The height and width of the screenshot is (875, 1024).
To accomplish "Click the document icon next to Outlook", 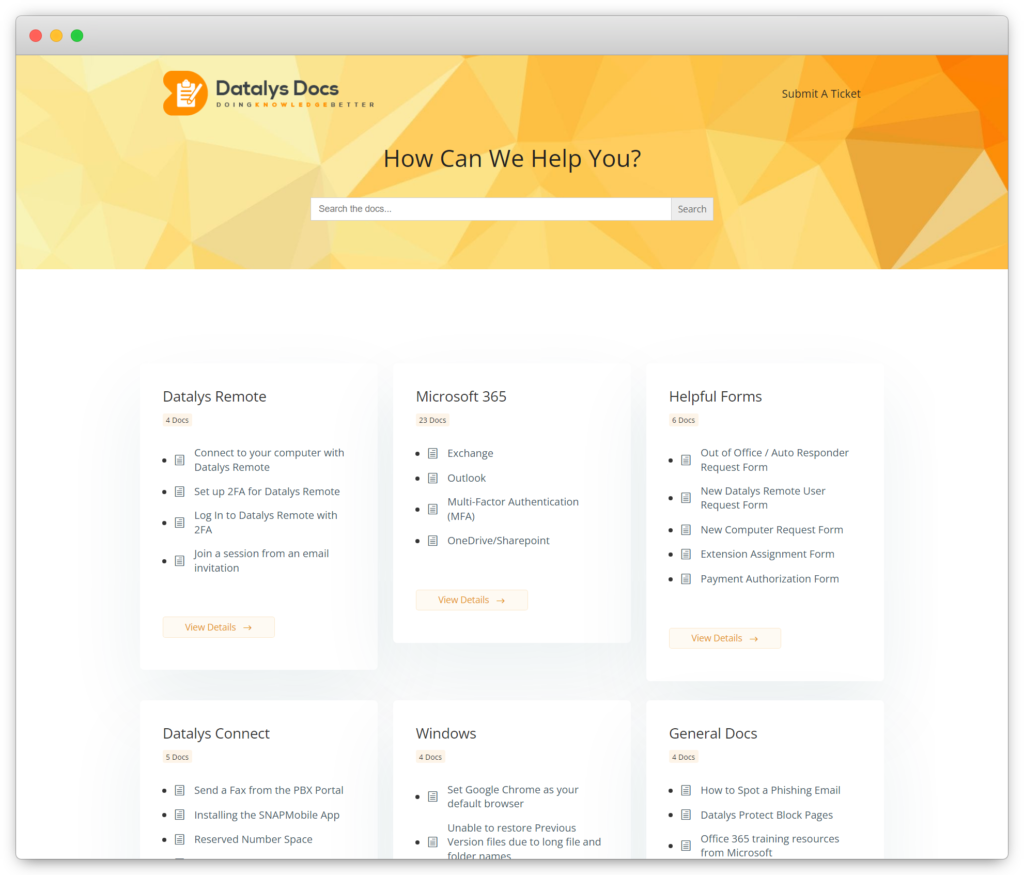I will [433, 478].
